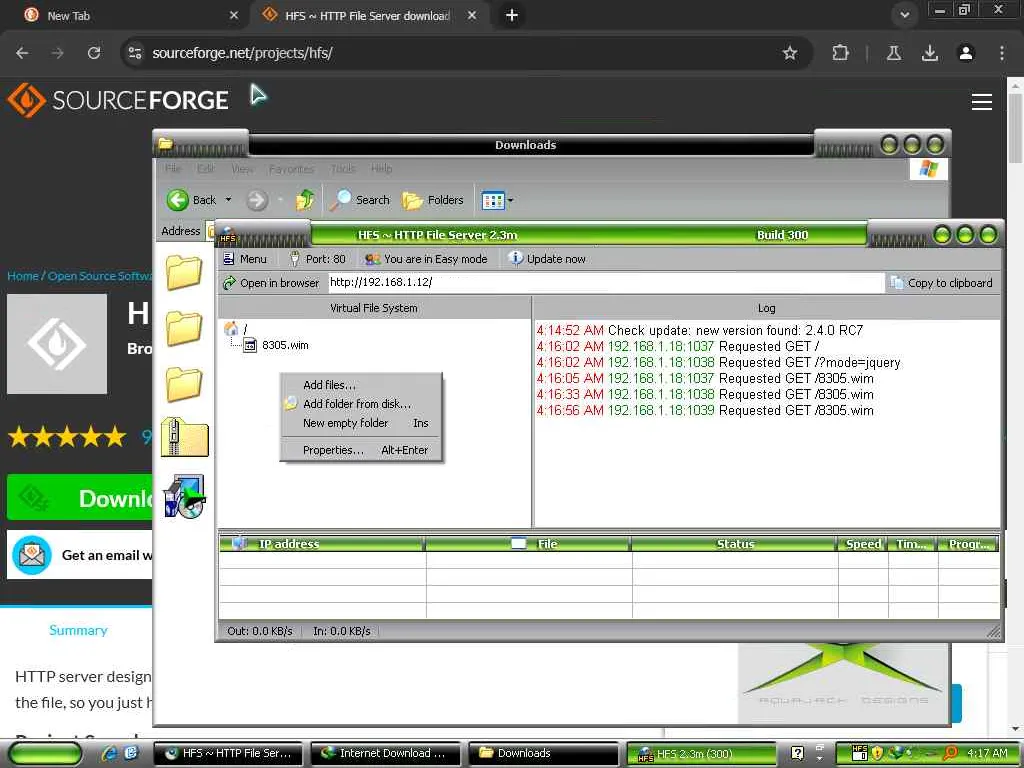1024x768 pixels.
Task: Click the Up folder icon in the Downloads toolbar
Action: pos(305,200)
